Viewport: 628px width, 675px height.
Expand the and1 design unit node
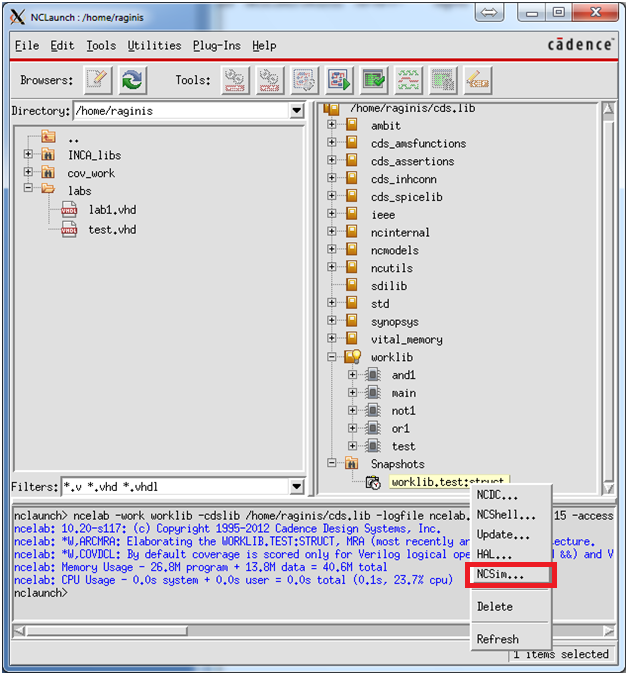[x=352, y=375]
